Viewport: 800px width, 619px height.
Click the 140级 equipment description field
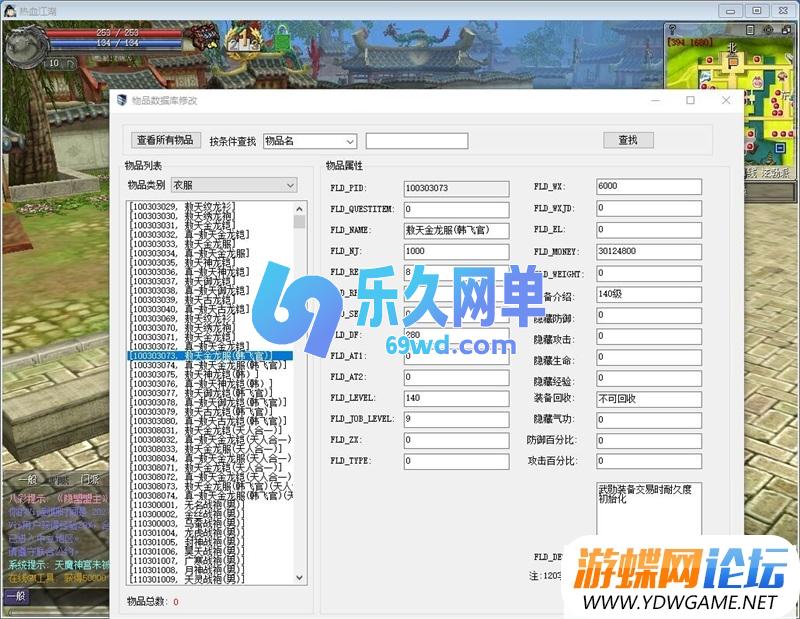(648, 294)
